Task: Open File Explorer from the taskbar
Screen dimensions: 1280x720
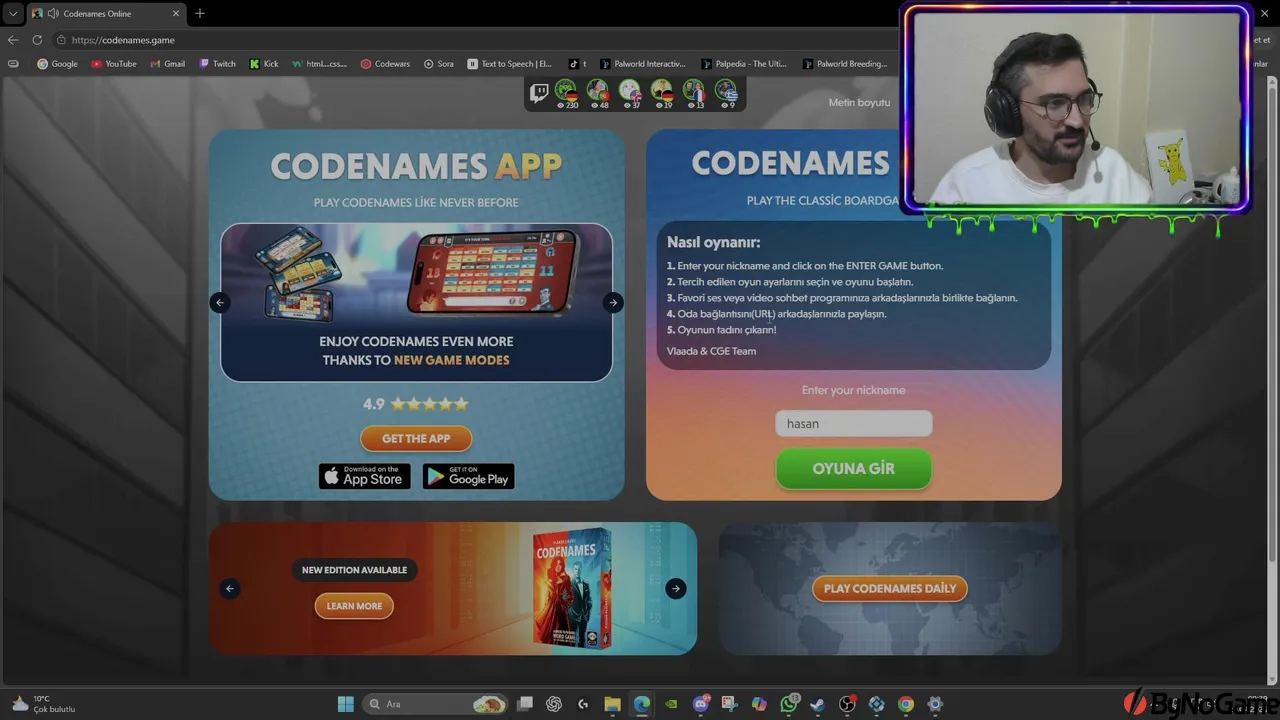Action: coord(612,704)
